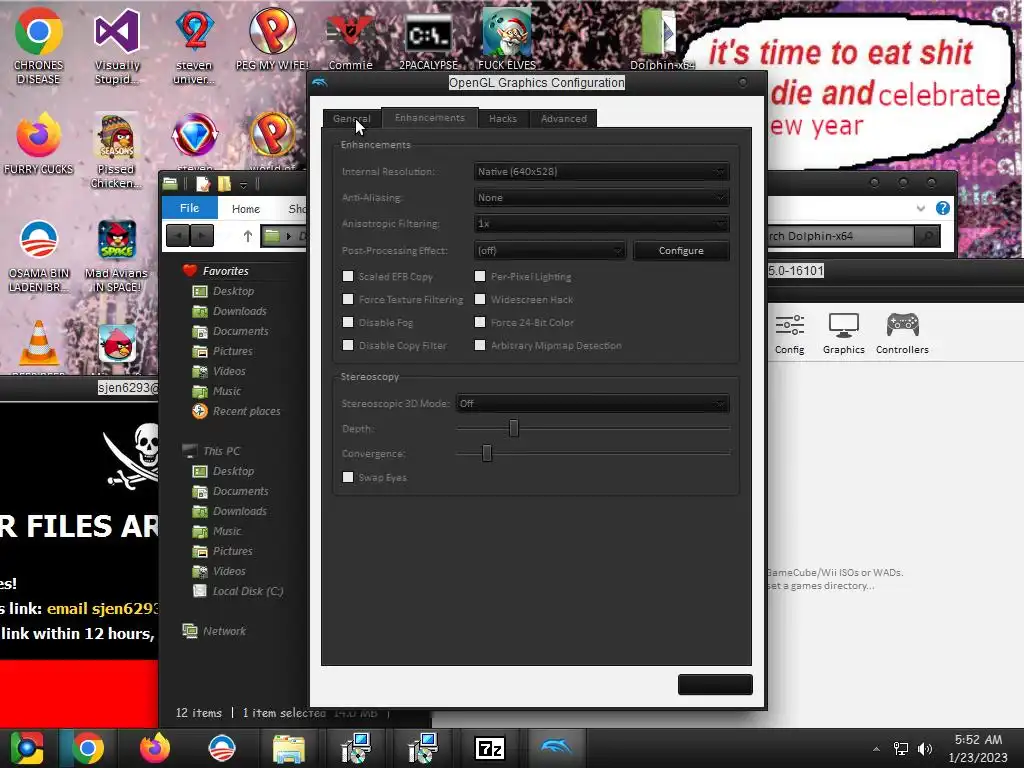The height and width of the screenshot is (768, 1024).
Task: Expand the Anisotropic Filtering dropdown
Action: tap(601, 224)
